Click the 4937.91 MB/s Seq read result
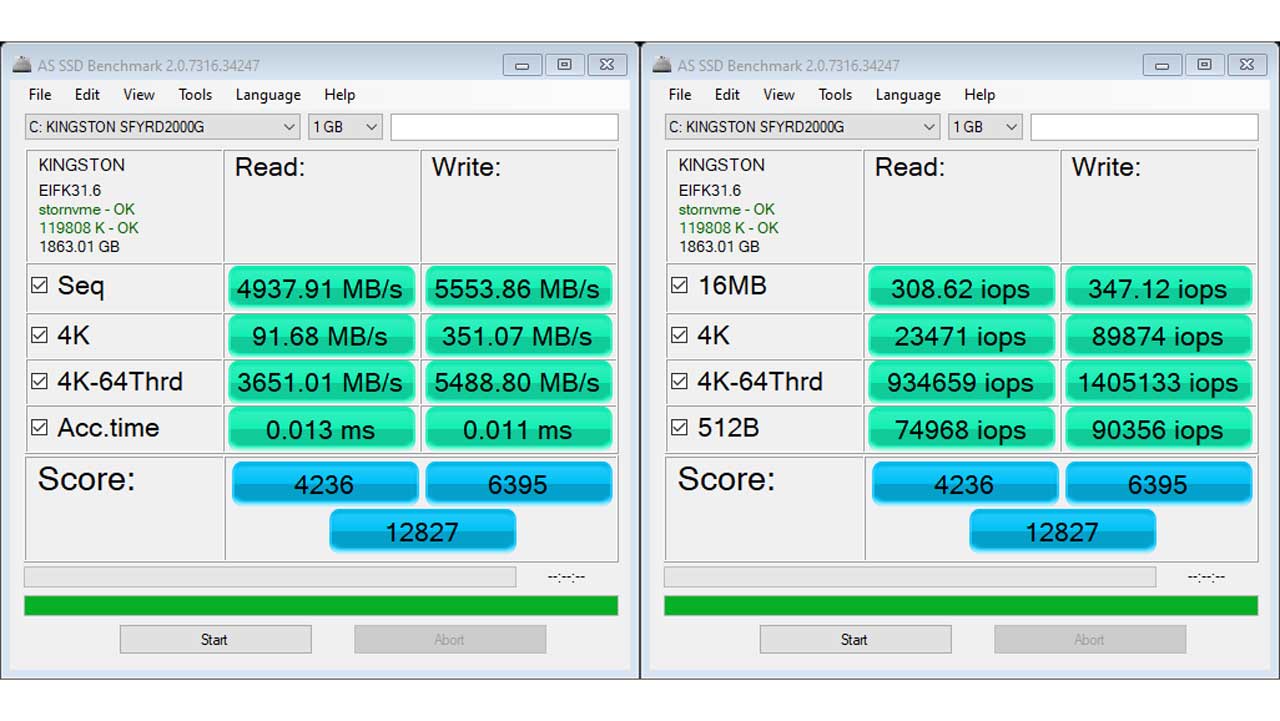Viewport: 1280px width, 721px height. point(321,288)
